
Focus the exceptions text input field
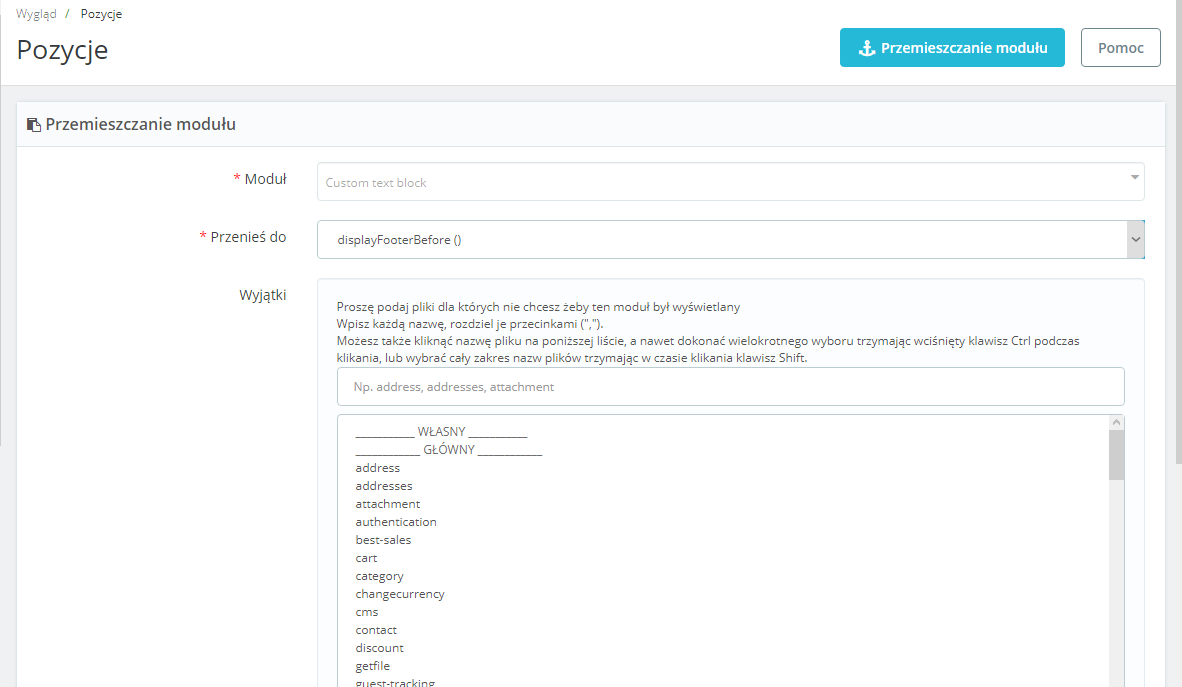730,387
